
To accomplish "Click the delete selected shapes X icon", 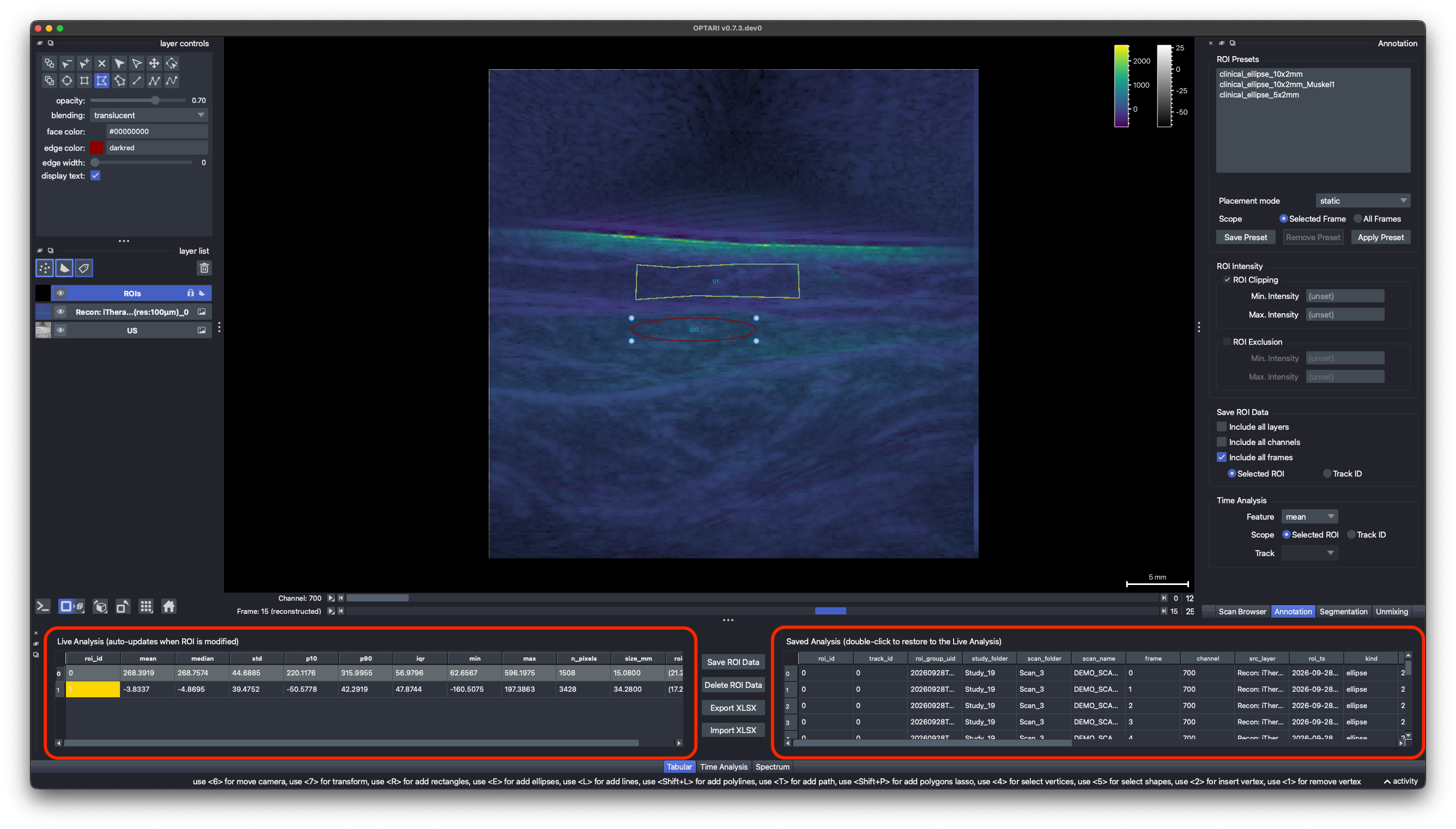I will click(101, 63).
